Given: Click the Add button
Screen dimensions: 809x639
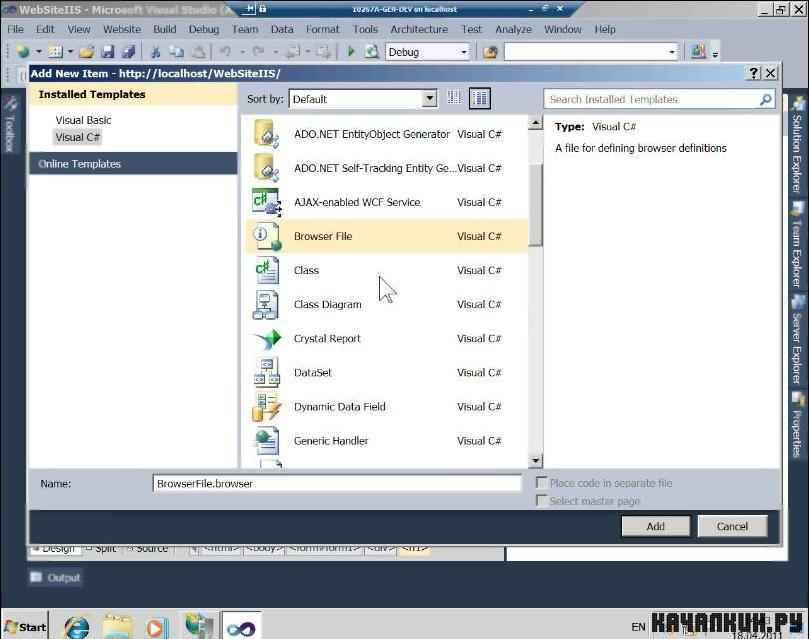Looking at the screenshot, I should (655, 526).
